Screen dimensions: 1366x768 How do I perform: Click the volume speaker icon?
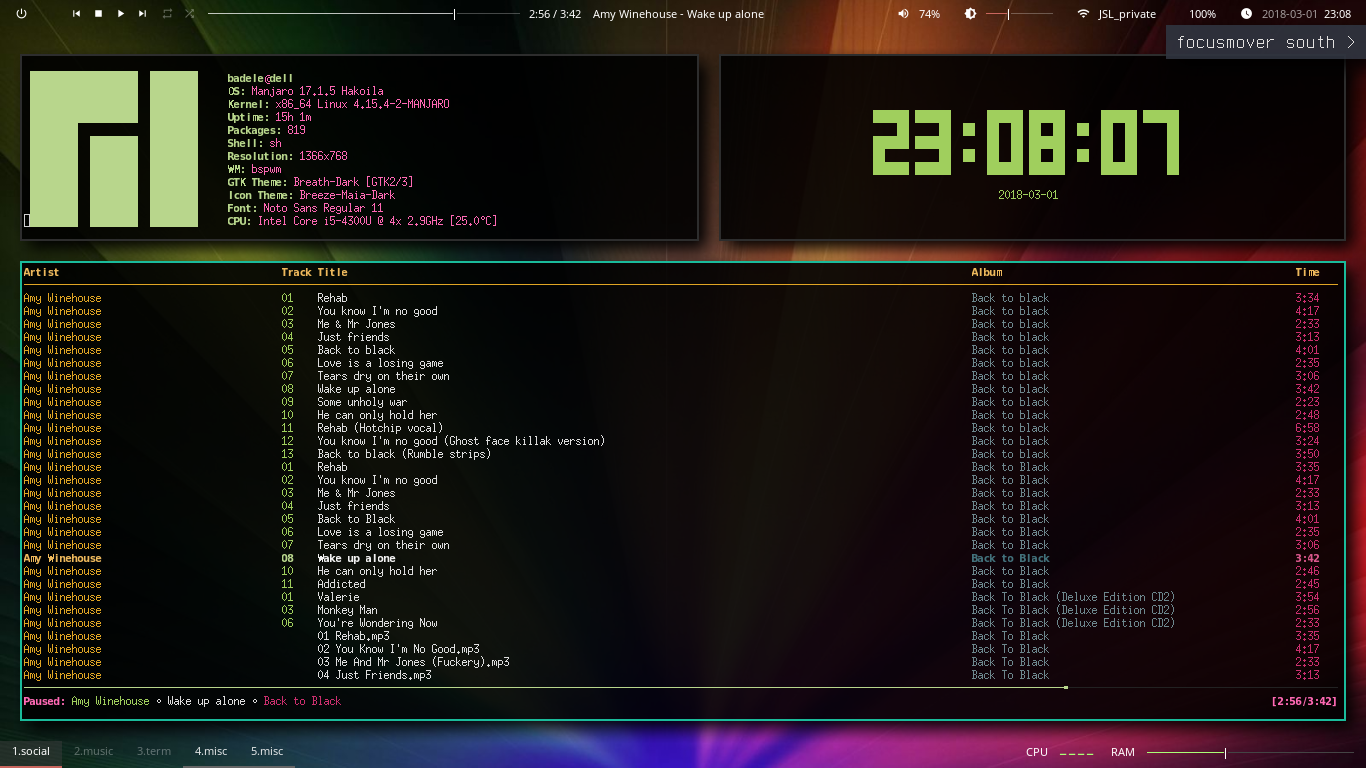click(x=903, y=14)
